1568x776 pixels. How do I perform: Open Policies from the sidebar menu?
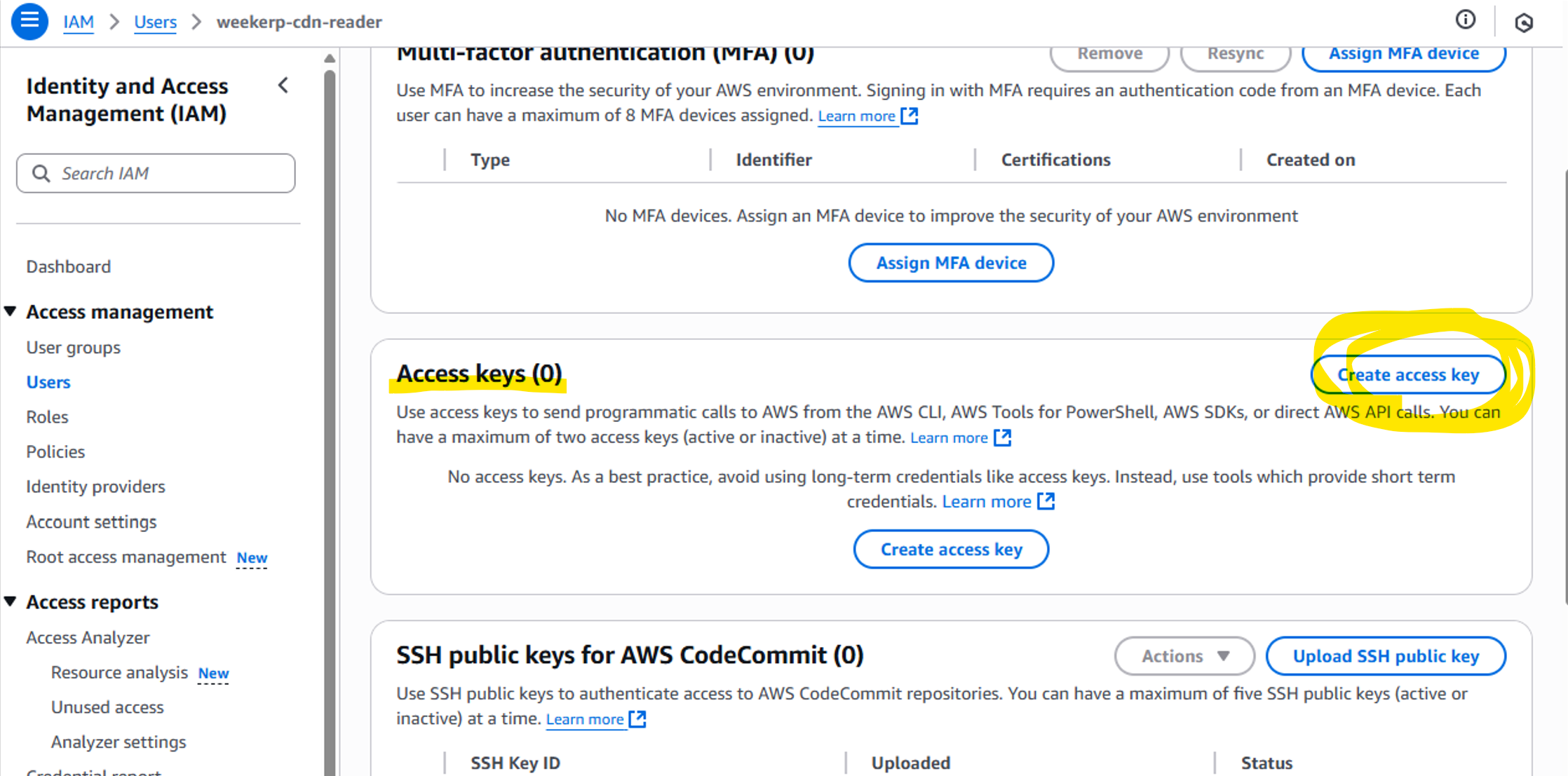click(55, 451)
